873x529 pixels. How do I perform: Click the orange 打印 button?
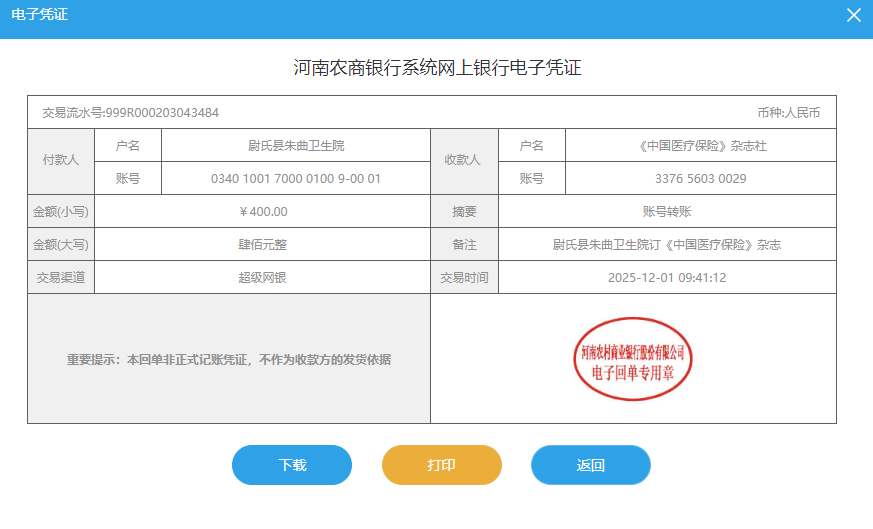click(x=441, y=465)
